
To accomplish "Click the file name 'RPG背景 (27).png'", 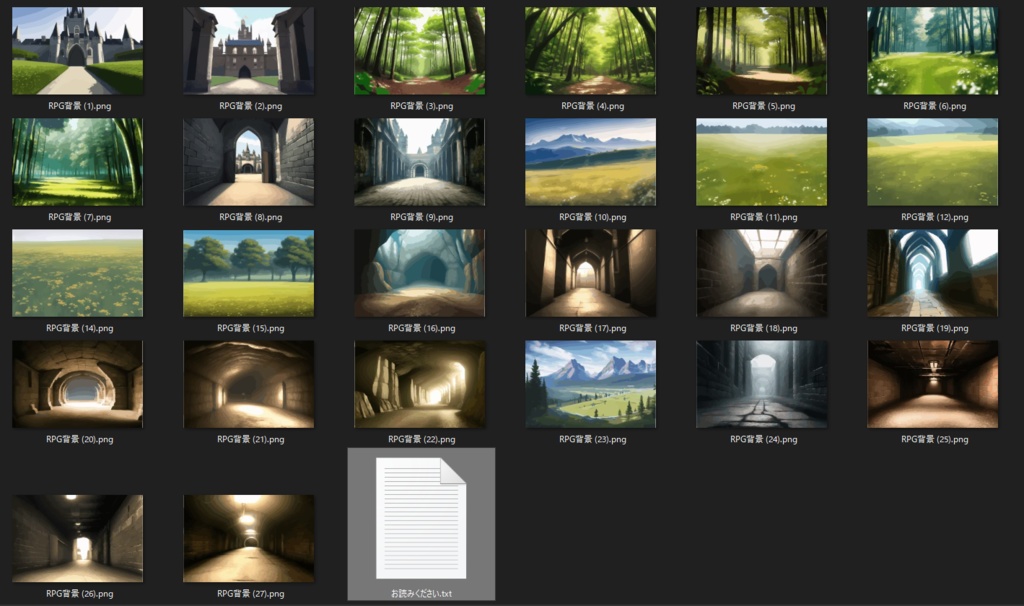I will point(251,594).
